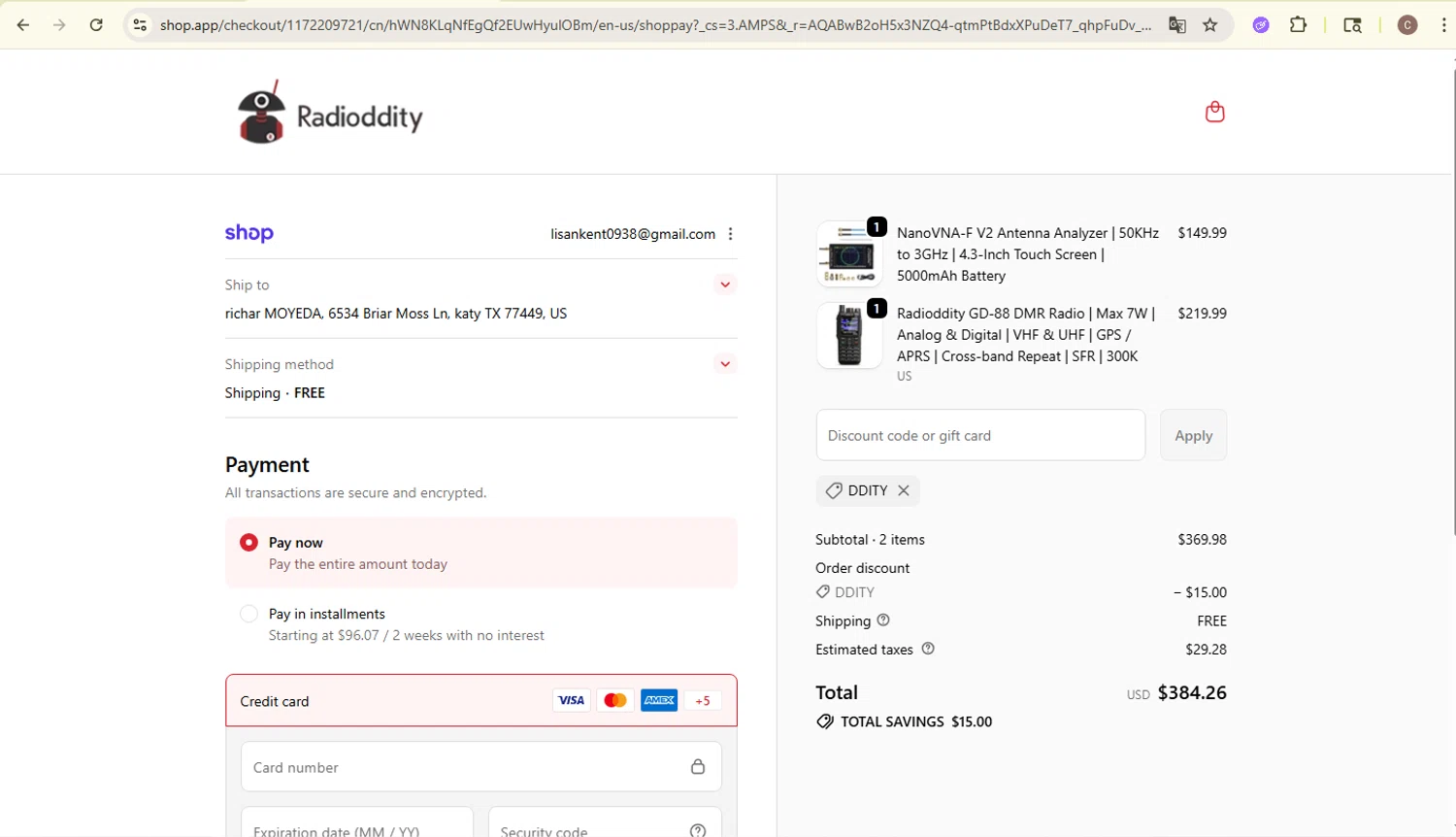Go back to the previous page
The height and width of the screenshot is (837, 1456).
[23, 25]
